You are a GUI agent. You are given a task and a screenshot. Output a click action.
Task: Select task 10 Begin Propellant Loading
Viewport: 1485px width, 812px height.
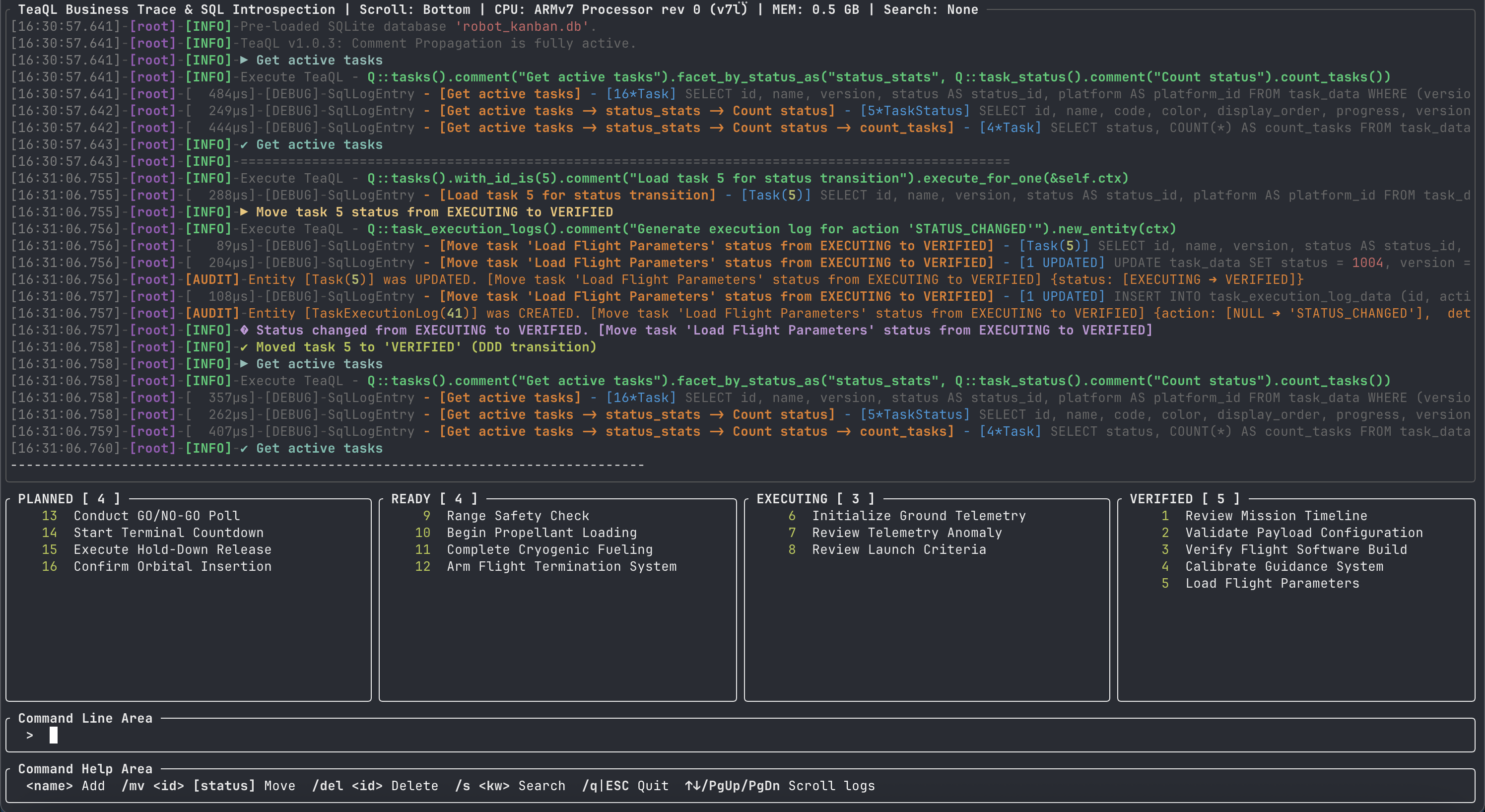coord(526,533)
